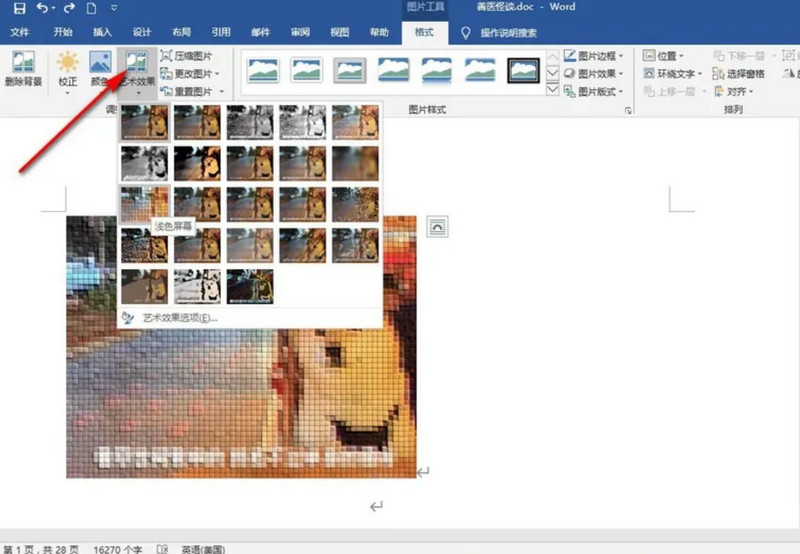Click the page count 第1页，共28页
The image size is (800, 554).
(x=41, y=549)
